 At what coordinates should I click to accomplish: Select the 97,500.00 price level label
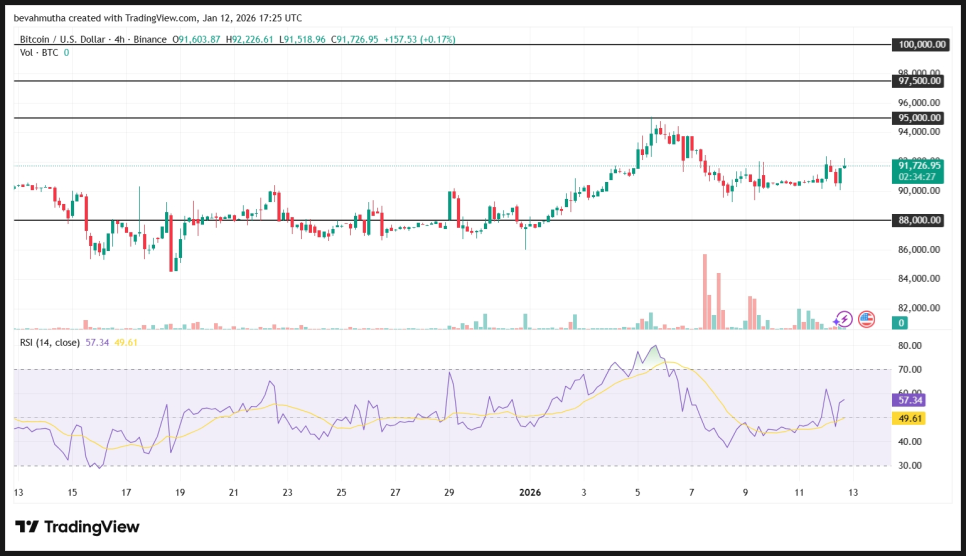(919, 81)
